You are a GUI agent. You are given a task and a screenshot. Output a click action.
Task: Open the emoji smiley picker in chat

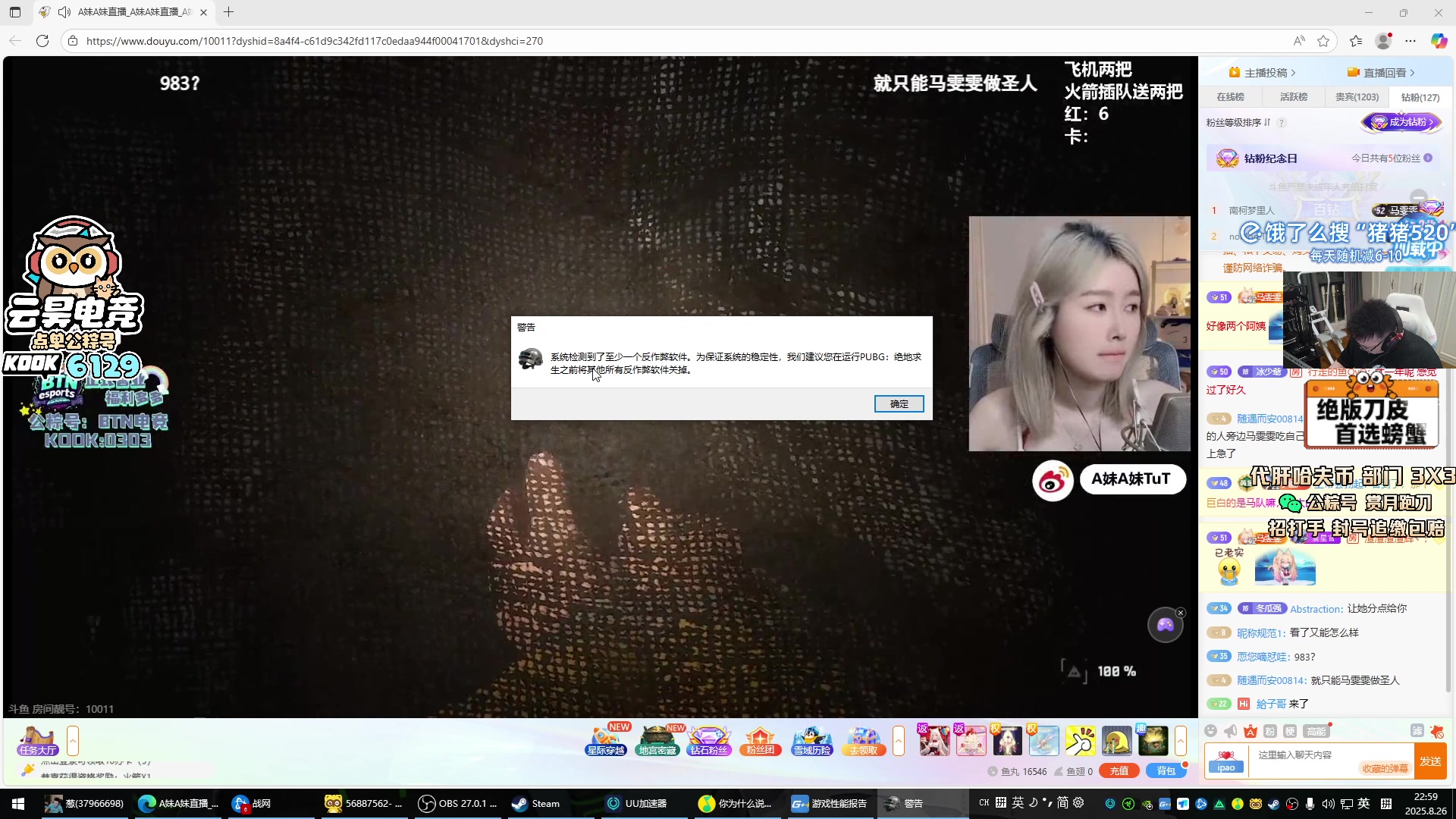click(1211, 731)
